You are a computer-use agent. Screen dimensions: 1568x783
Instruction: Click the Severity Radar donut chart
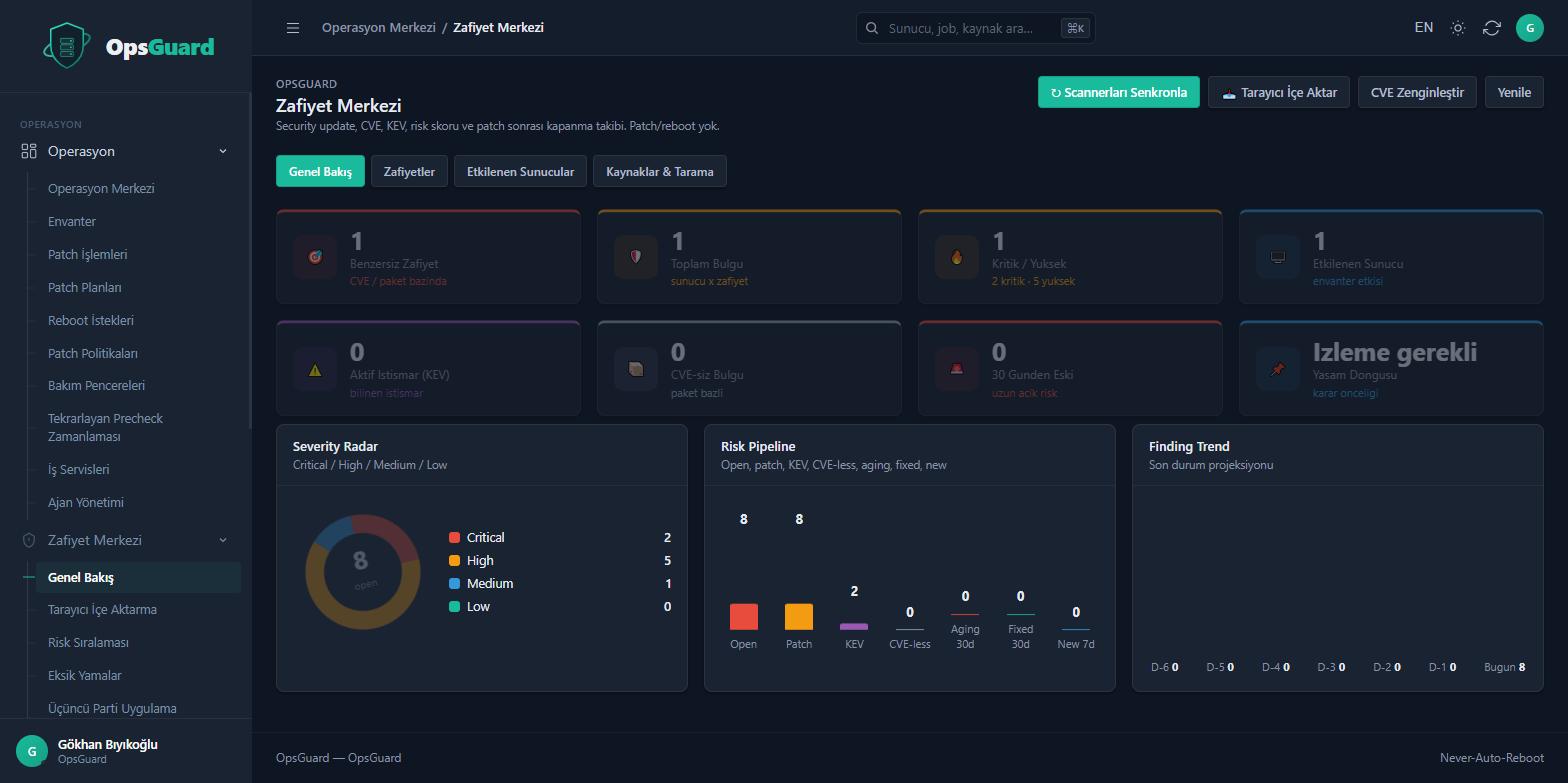click(x=362, y=572)
